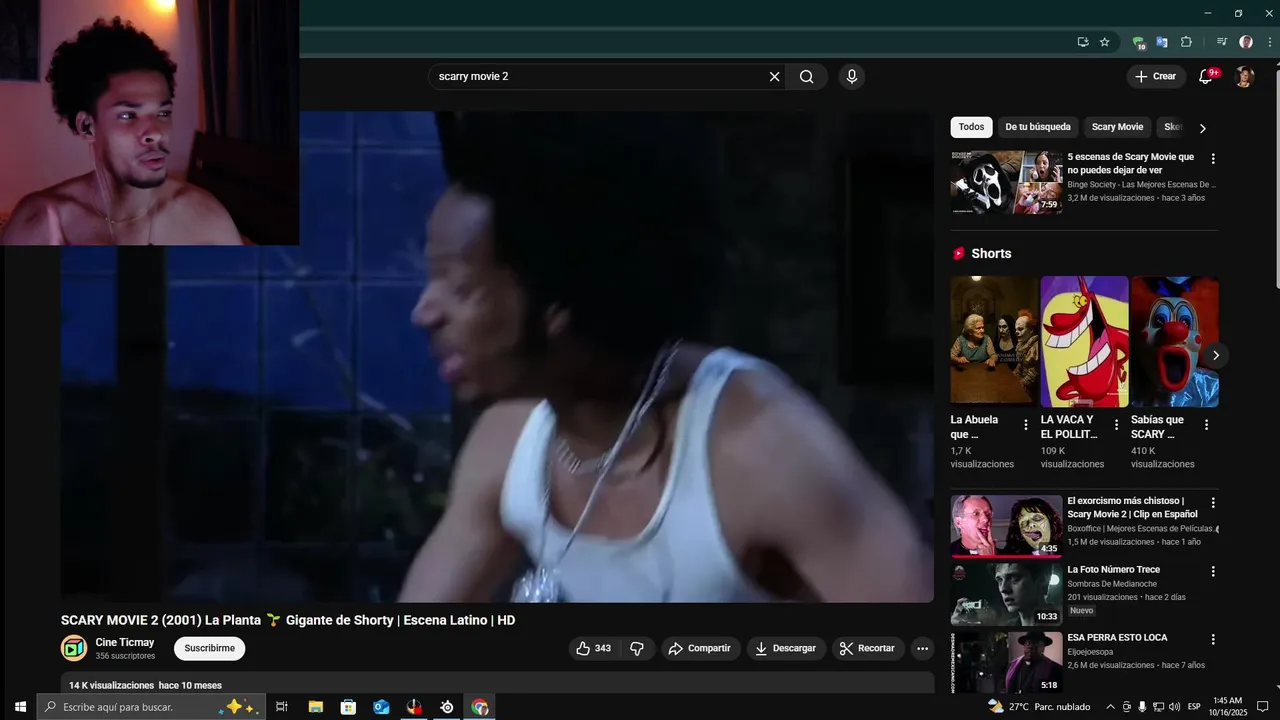Image resolution: width=1280 pixels, height=720 pixels.
Task: Open options for 5 escenas video
Action: coord(1213,159)
